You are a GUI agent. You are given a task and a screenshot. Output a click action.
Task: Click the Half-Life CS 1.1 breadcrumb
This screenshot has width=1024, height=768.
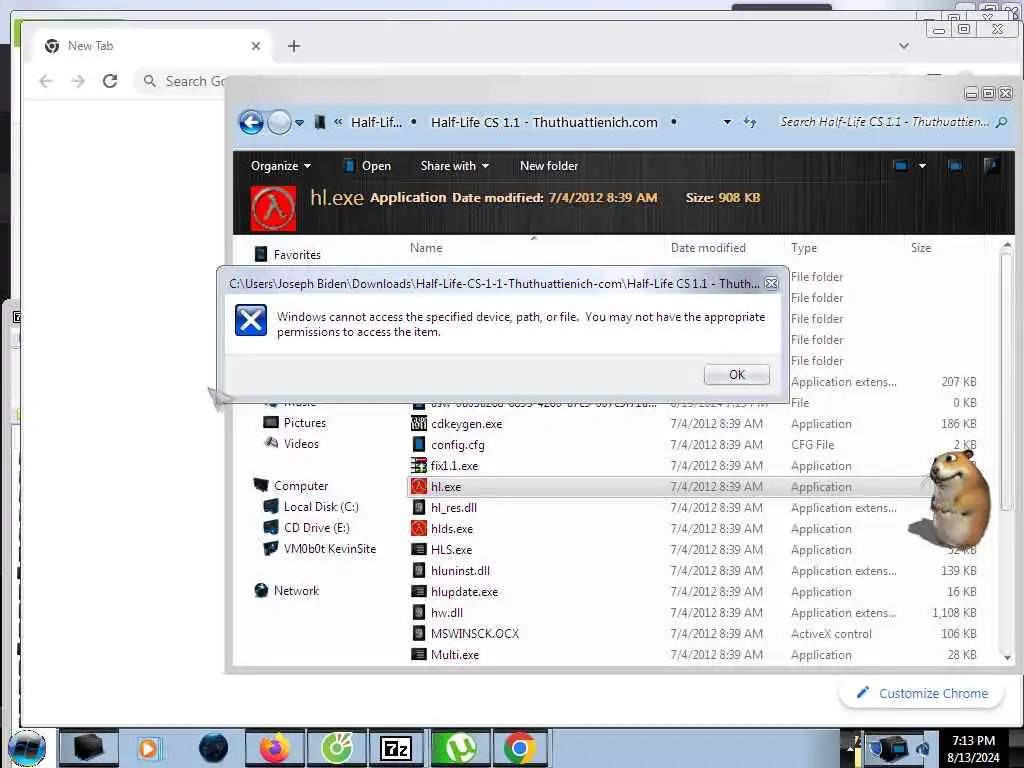pyautogui.click(x=544, y=122)
